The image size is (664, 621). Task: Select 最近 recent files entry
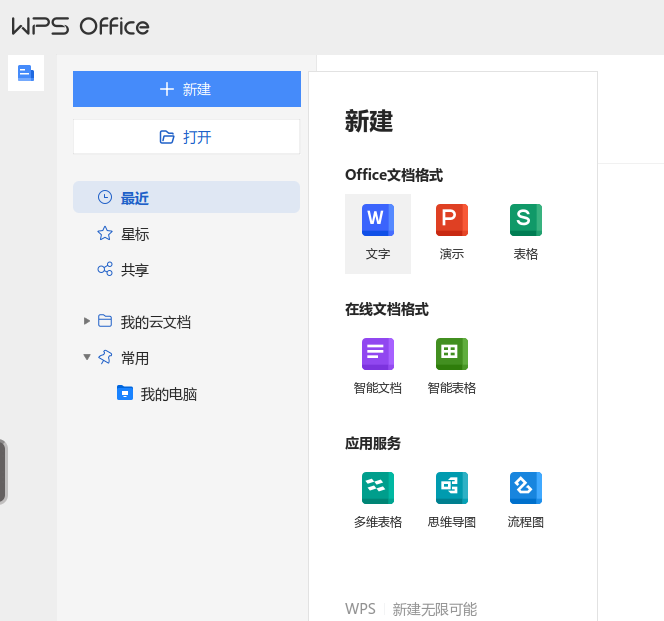(186, 197)
